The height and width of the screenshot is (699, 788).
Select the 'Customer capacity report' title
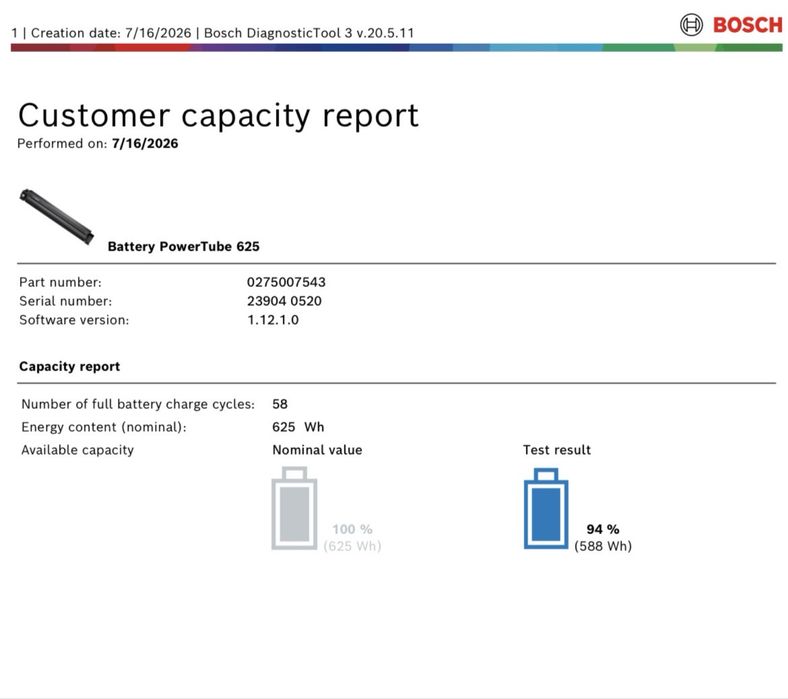218,116
